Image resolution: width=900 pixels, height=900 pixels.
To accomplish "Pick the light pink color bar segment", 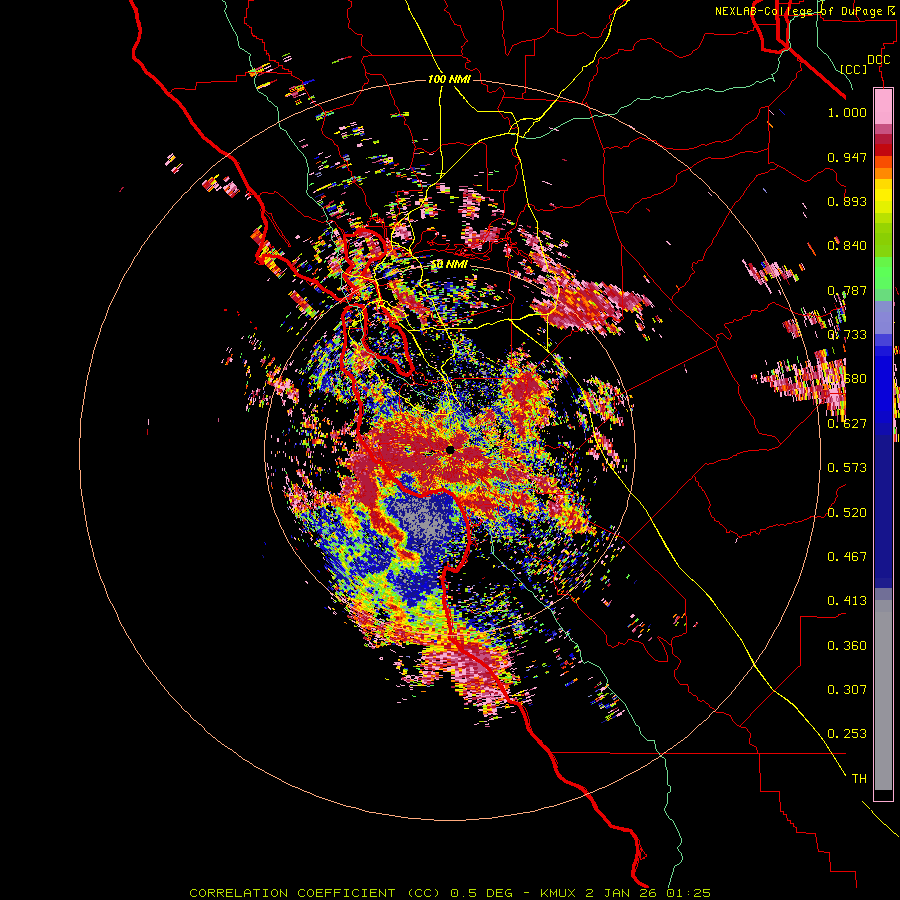I will pyautogui.click(x=883, y=106).
